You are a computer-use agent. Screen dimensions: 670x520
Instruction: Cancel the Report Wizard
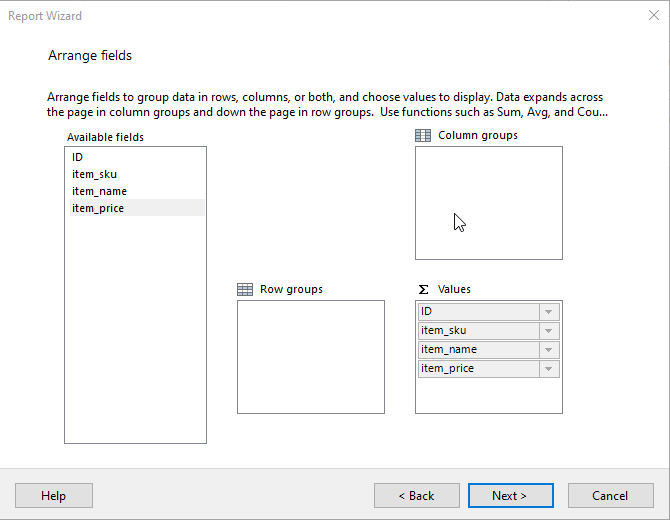[x=611, y=496]
